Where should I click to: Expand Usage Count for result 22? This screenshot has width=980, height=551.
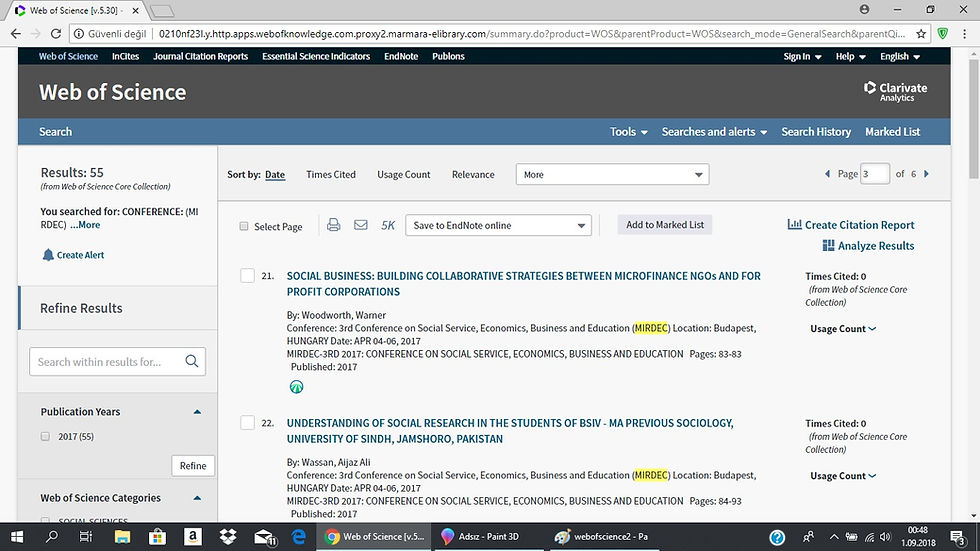(843, 476)
